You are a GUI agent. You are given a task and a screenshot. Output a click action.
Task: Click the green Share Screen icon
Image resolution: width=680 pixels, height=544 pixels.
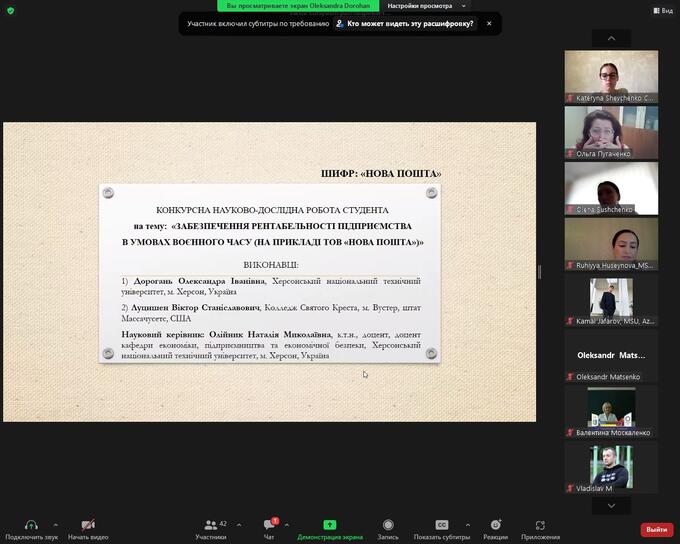point(330,525)
